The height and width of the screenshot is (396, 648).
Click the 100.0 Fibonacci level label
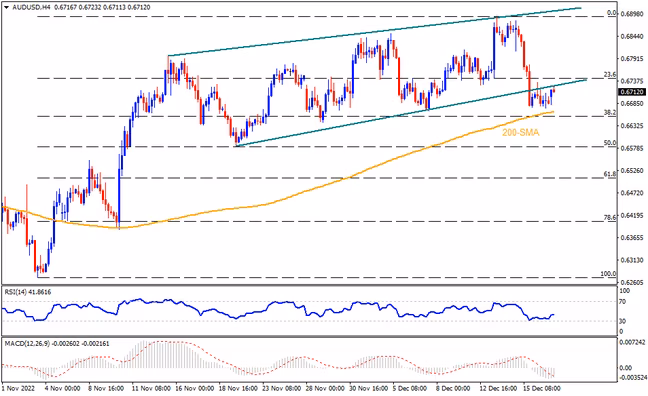point(608,274)
